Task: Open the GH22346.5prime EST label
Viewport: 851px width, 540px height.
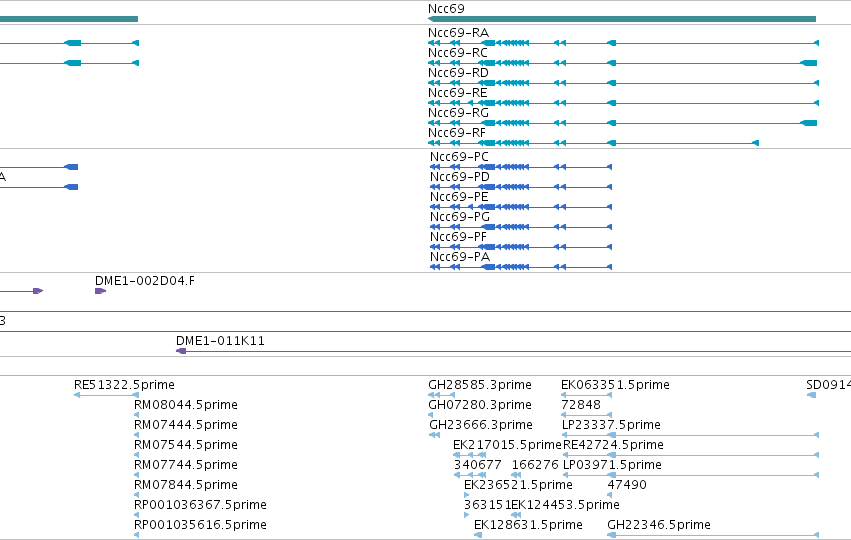Action: click(x=659, y=525)
